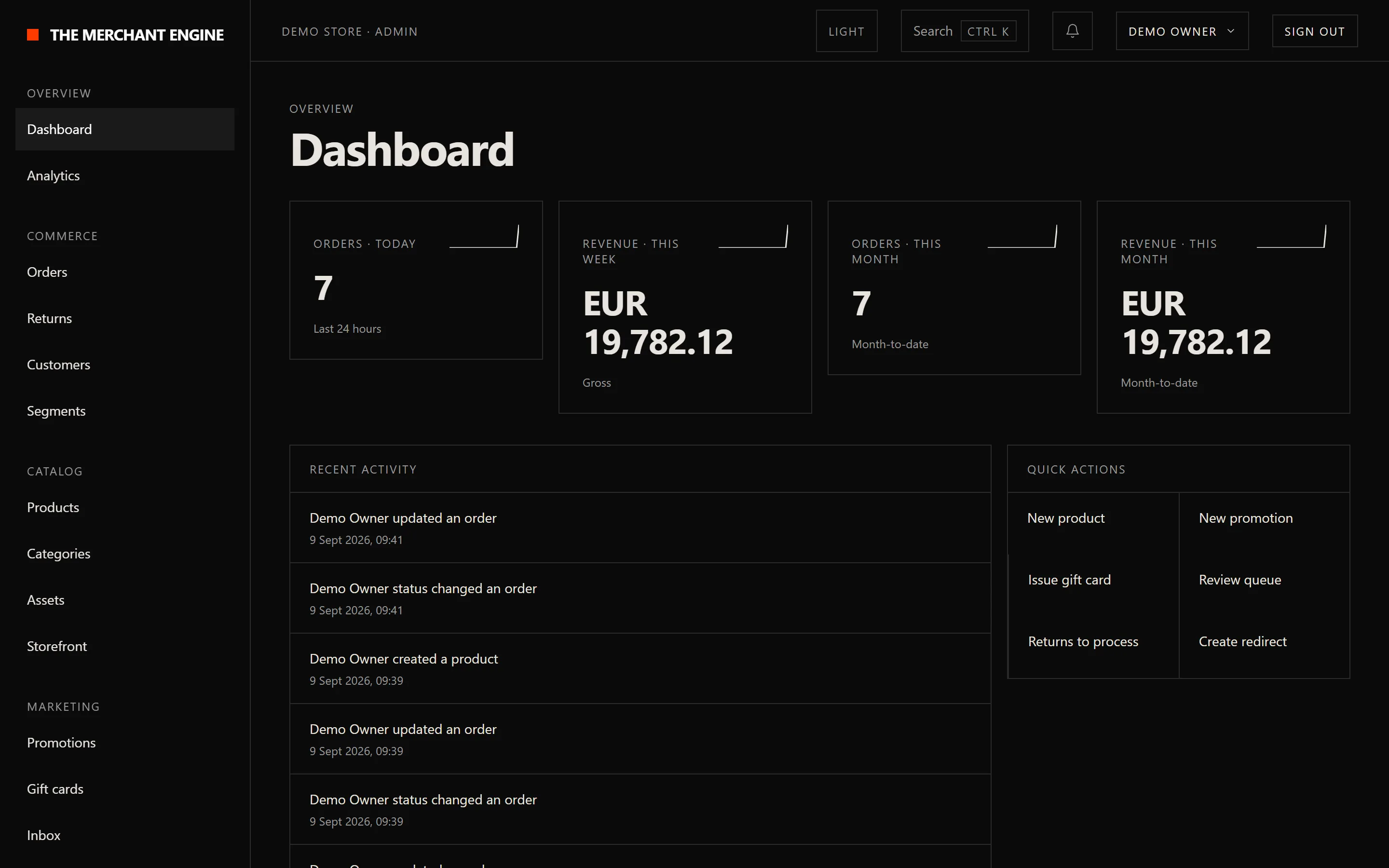Select the Issue gift card quick action

click(1093, 585)
